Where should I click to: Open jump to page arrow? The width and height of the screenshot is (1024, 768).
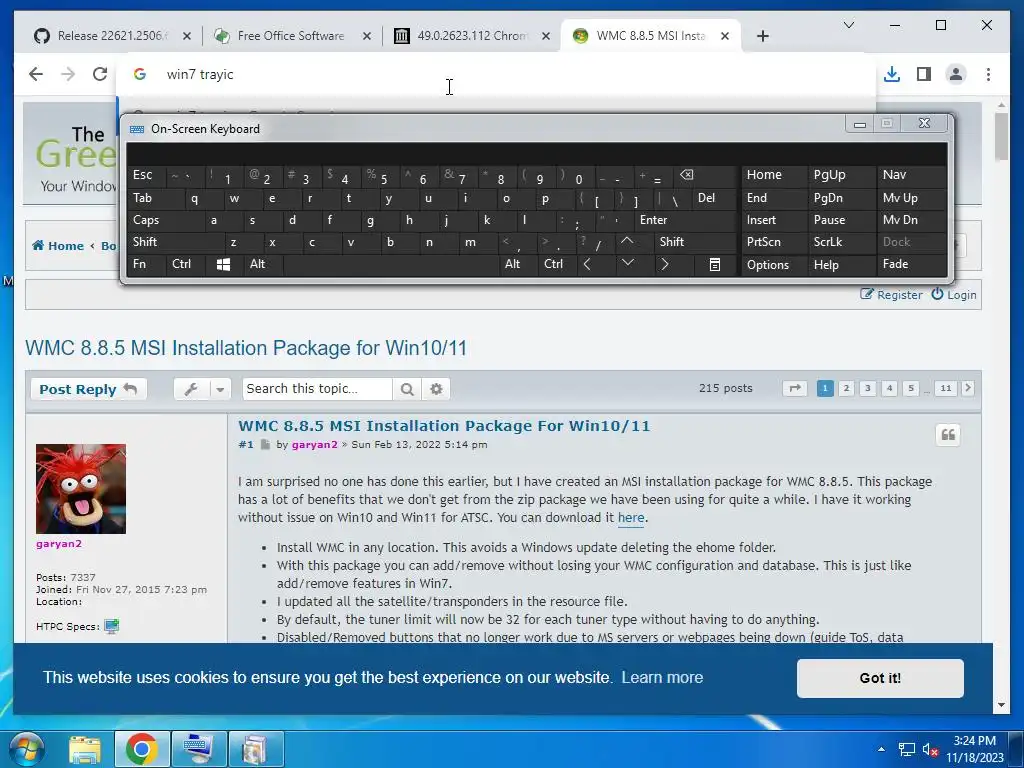(795, 389)
